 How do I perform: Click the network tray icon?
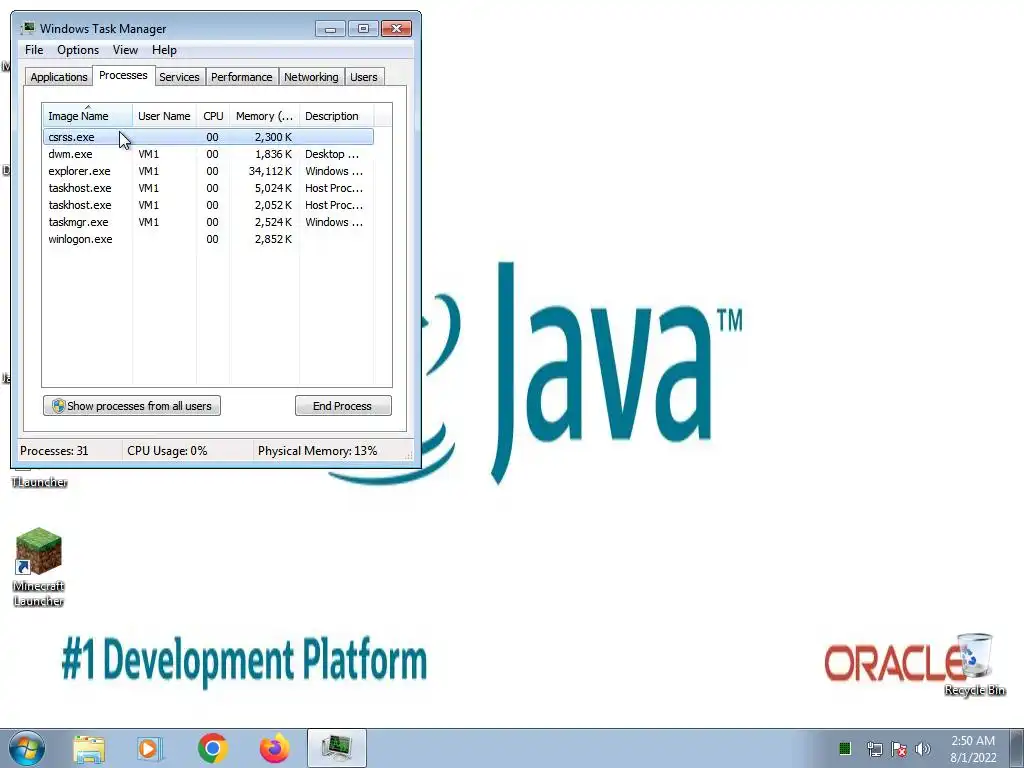(874, 749)
